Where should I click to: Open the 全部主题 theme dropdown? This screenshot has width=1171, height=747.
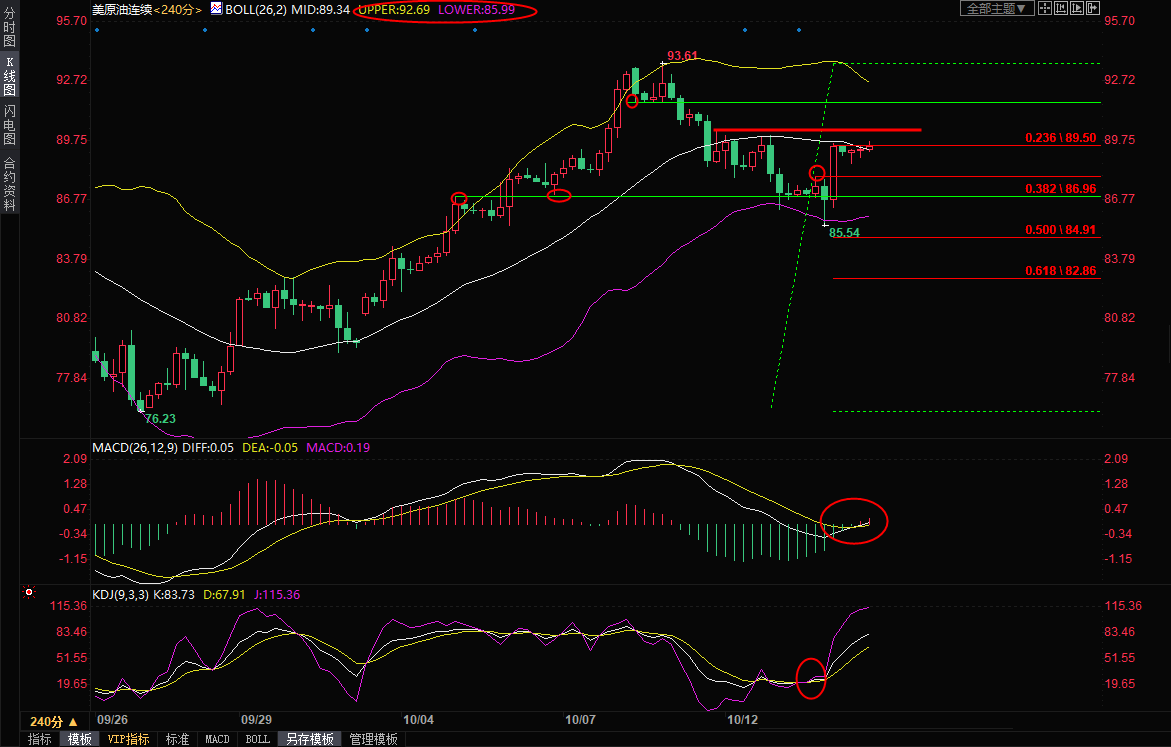[994, 8]
